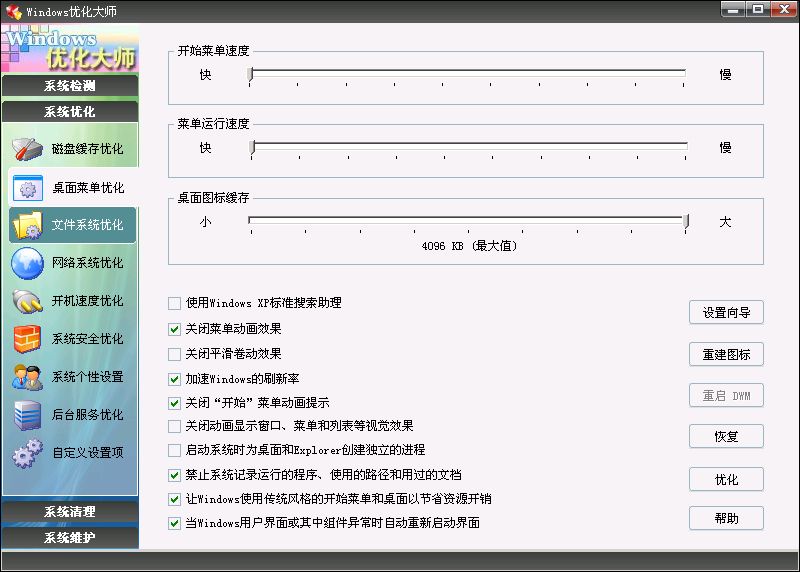The width and height of the screenshot is (800, 572).
Task: Click the 优化 button
Action: (726, 480)
